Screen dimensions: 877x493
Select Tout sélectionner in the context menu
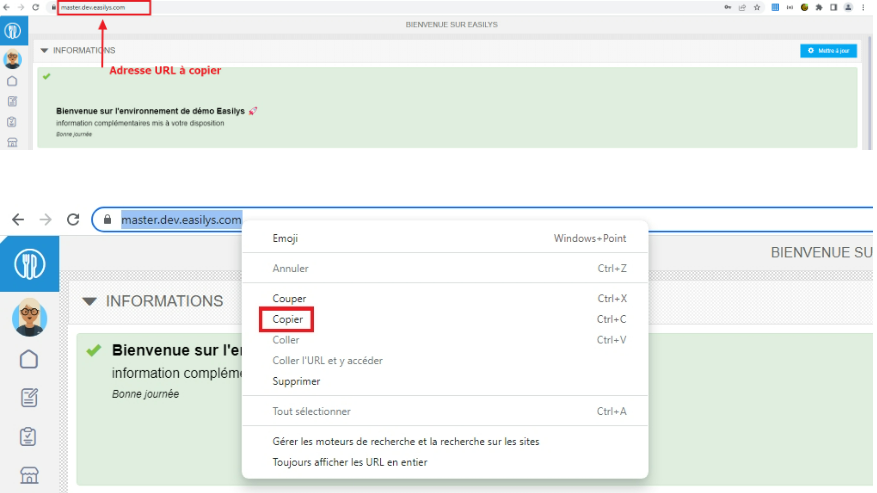pyautogui.click(x=445, y=411)
